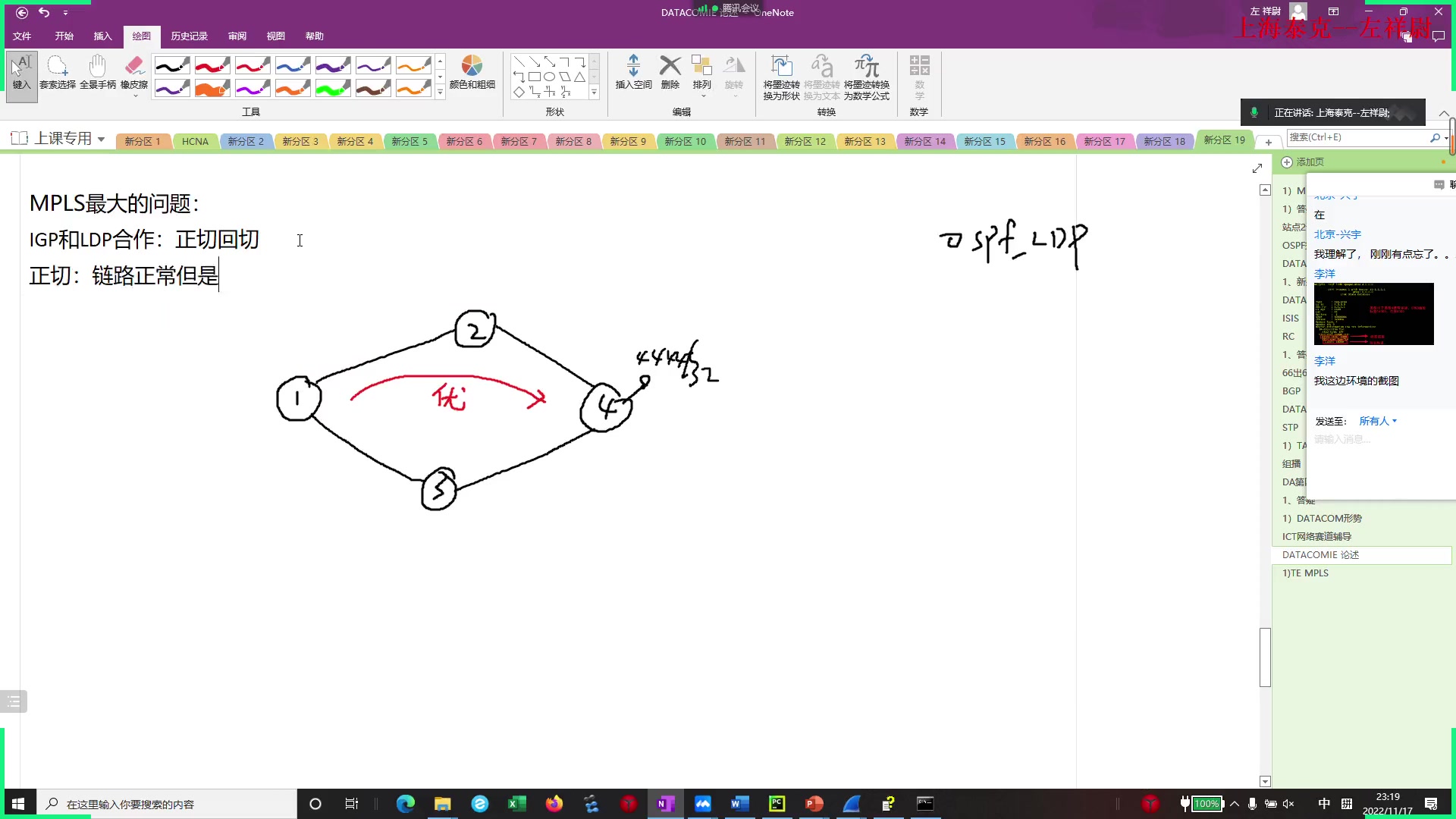Switch to the 插入 insert tab
1456x819 pixels.
click(x=102, y=36)
